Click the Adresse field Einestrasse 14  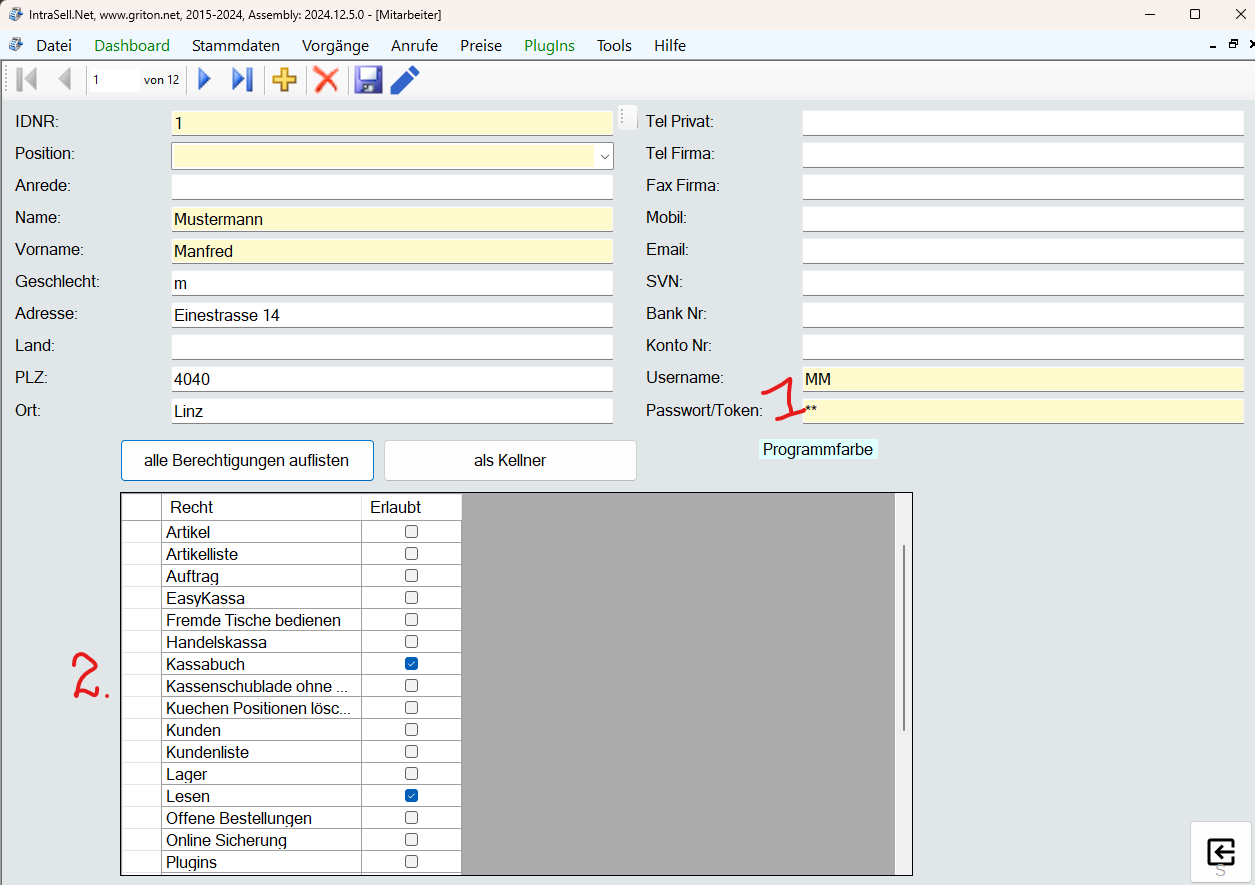(x=392, y=315)
